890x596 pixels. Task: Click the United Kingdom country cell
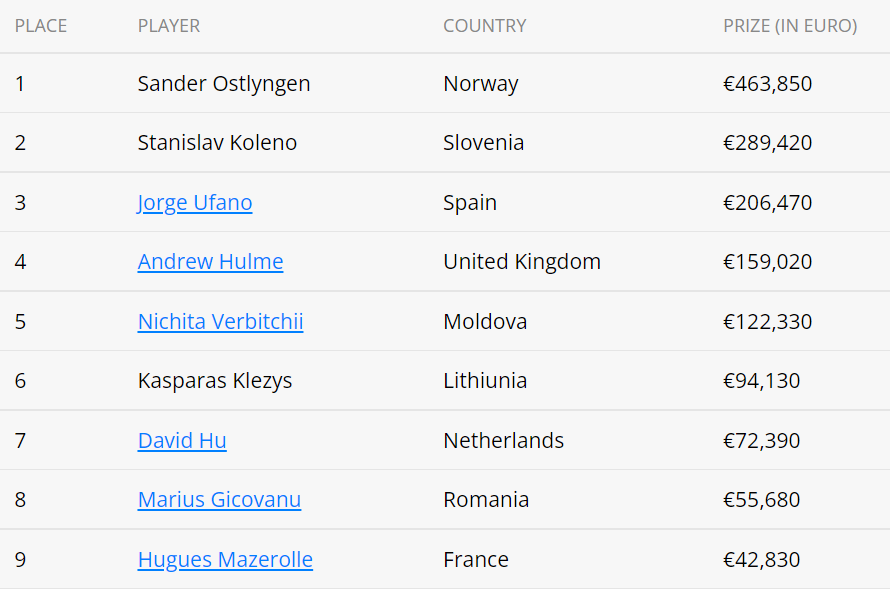click(522, 262)
